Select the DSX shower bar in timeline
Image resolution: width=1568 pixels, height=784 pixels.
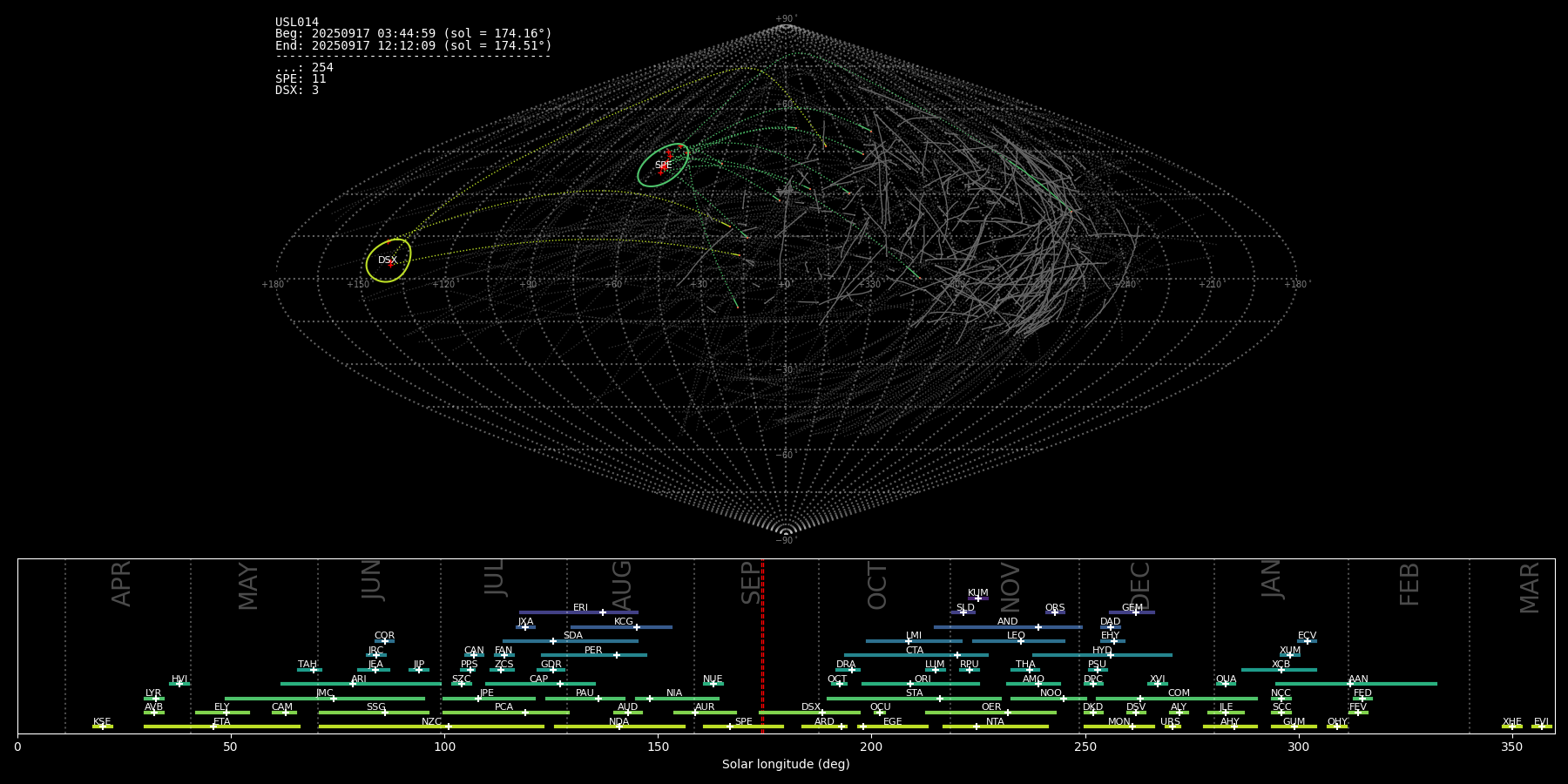click(809, 713)
